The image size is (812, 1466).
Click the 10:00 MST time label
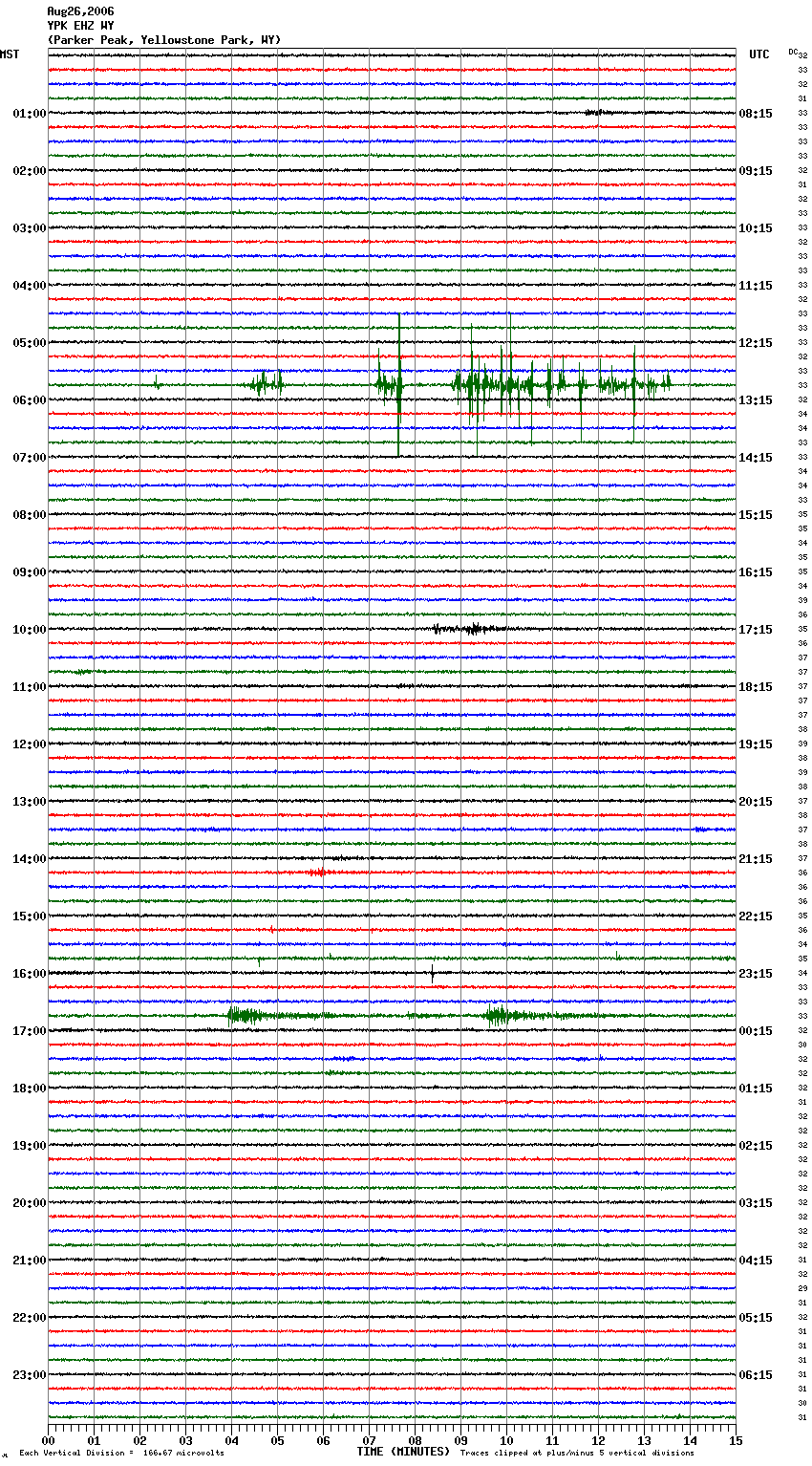coord(30,630)
